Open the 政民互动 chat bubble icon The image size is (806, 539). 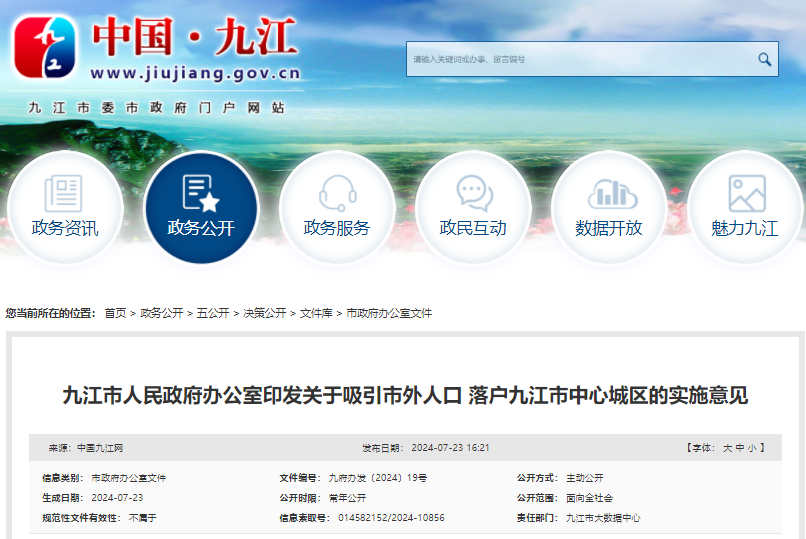[x=473, y=194]
